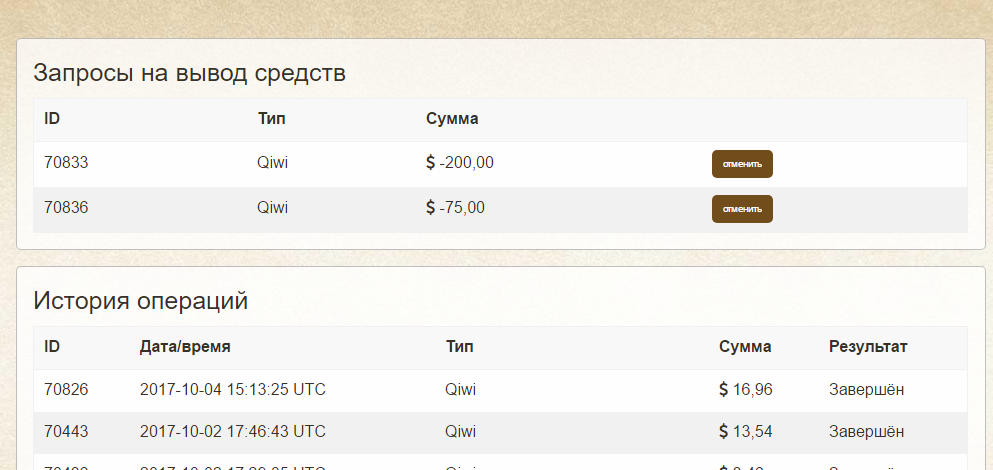The width and height of the screenshot is (993, 470).
Task: Click the 'Запросы на вывод средств' heading
Action: pos(190,73)
